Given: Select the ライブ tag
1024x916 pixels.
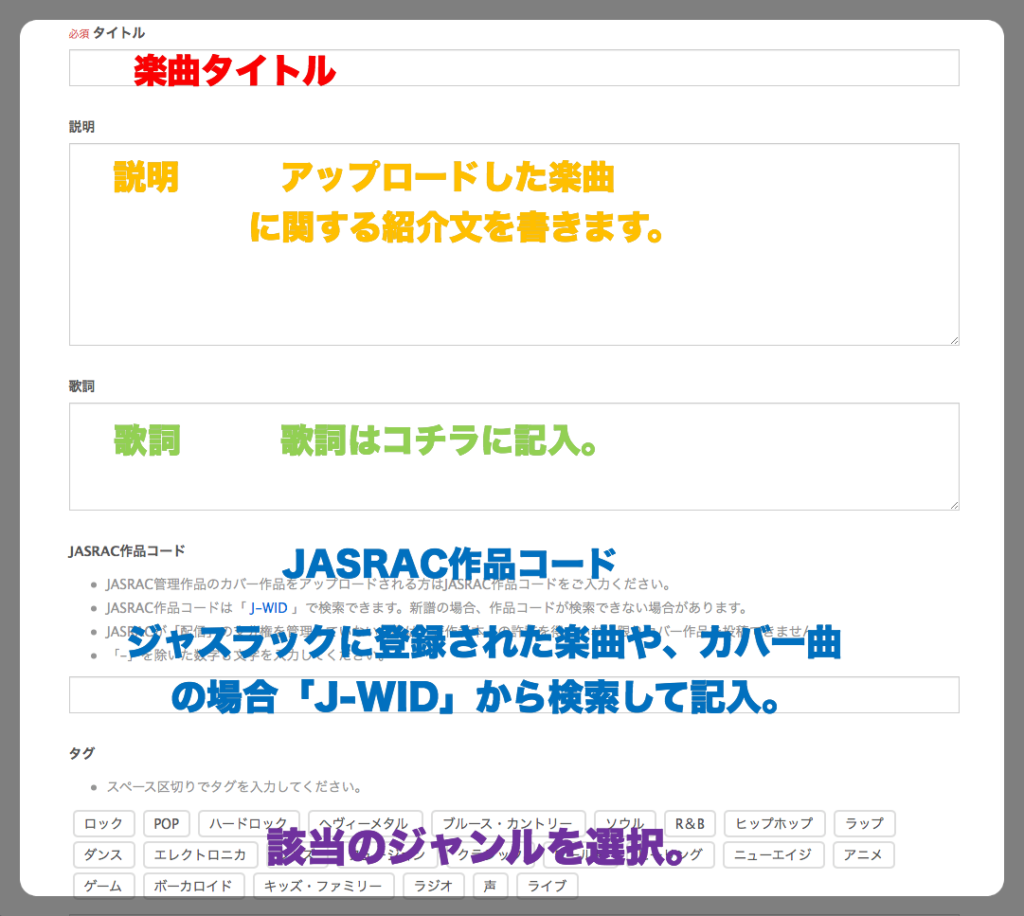Looking at the screenshot, I should (x=547, y=887).
